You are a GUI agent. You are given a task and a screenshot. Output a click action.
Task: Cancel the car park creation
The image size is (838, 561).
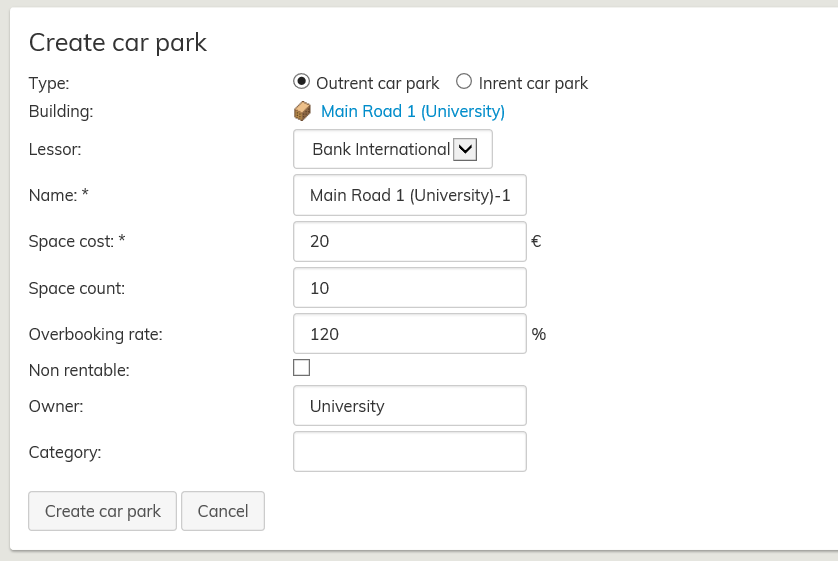pos(223,511)
